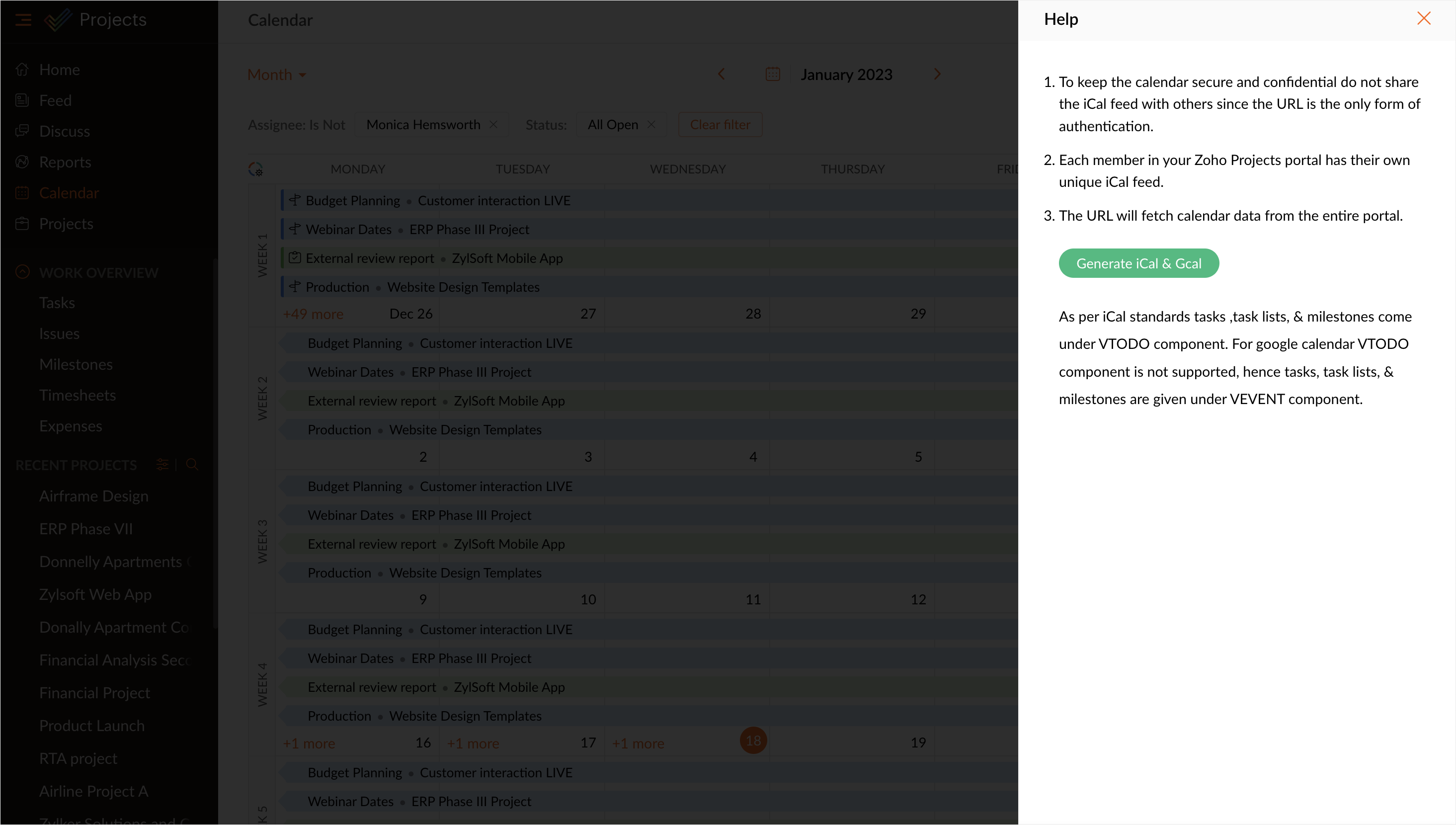Click the Clear filter button
This screenshot has height=825, width=1456.
[x=720, y=125]
